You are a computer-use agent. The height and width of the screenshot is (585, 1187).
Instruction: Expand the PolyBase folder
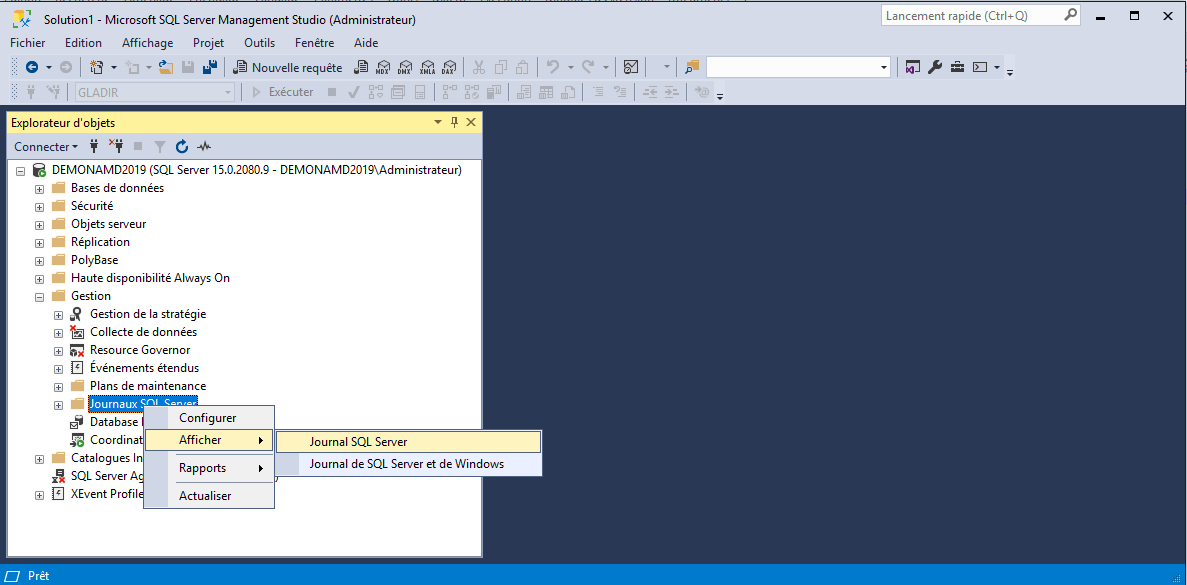[39, 261]
